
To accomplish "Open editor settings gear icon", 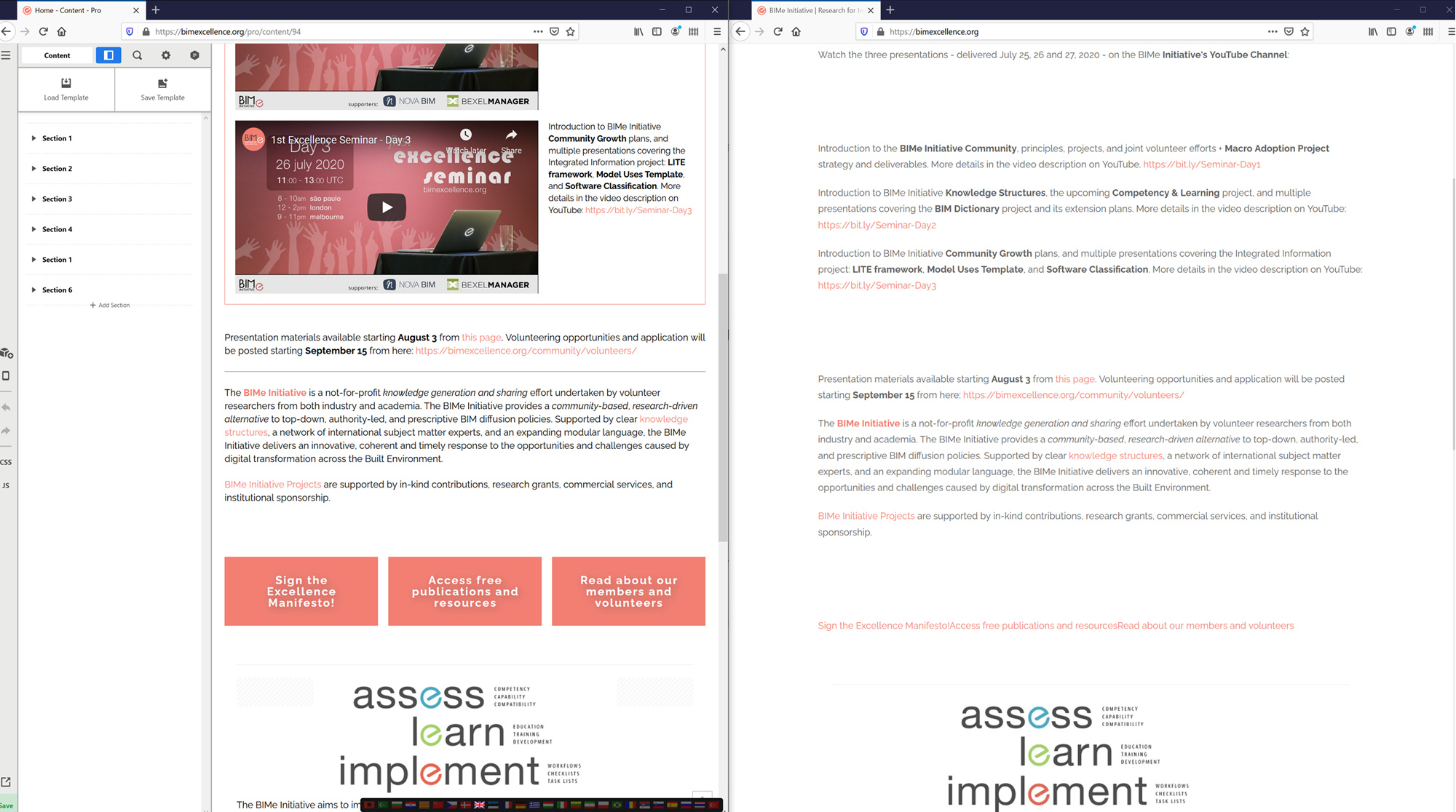I will tap(166, 55).
